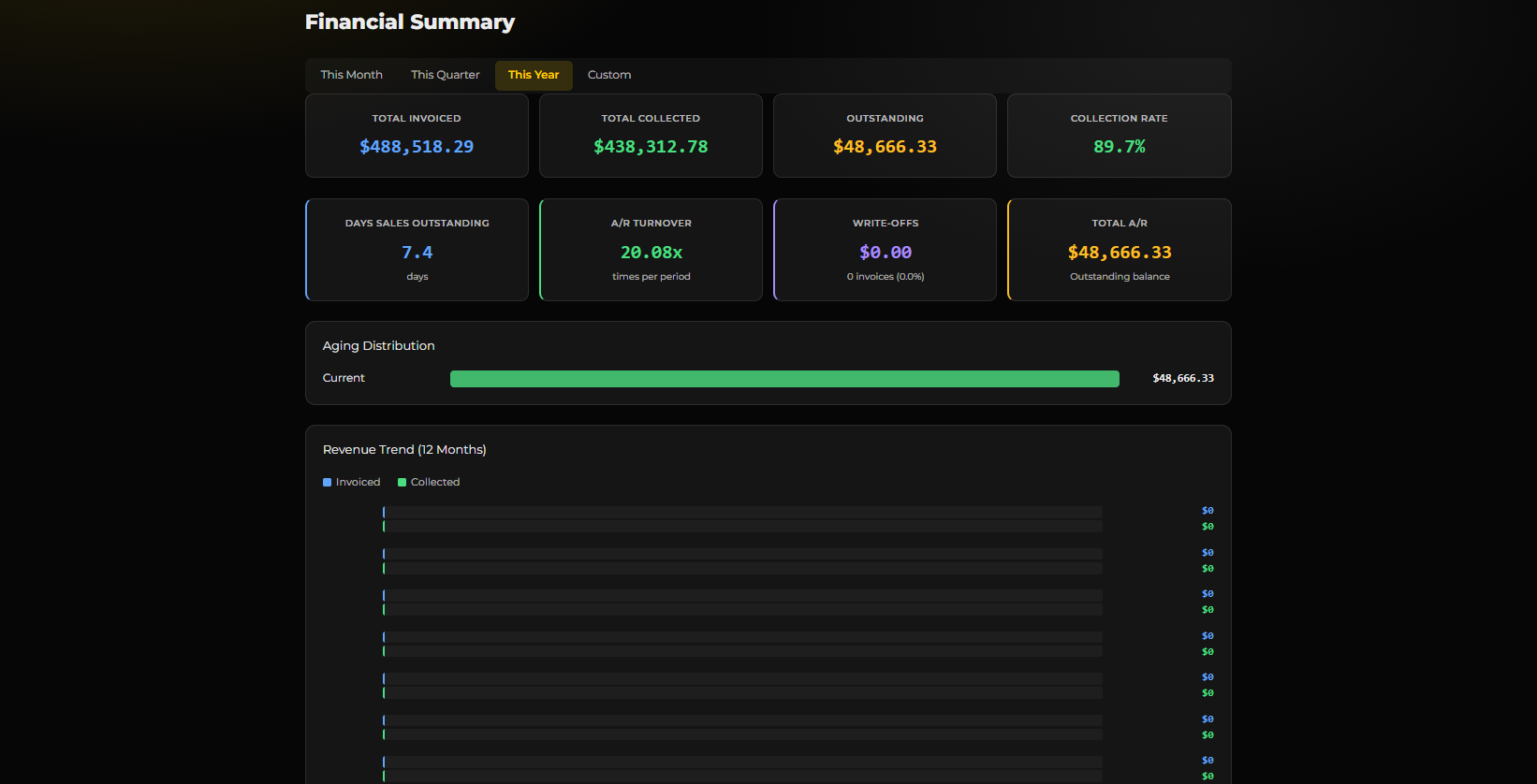Click the Total A/R $48,666.33 value
Image resolution: width=1537 pixels, height=784 pixels.
coord(1120,253)
